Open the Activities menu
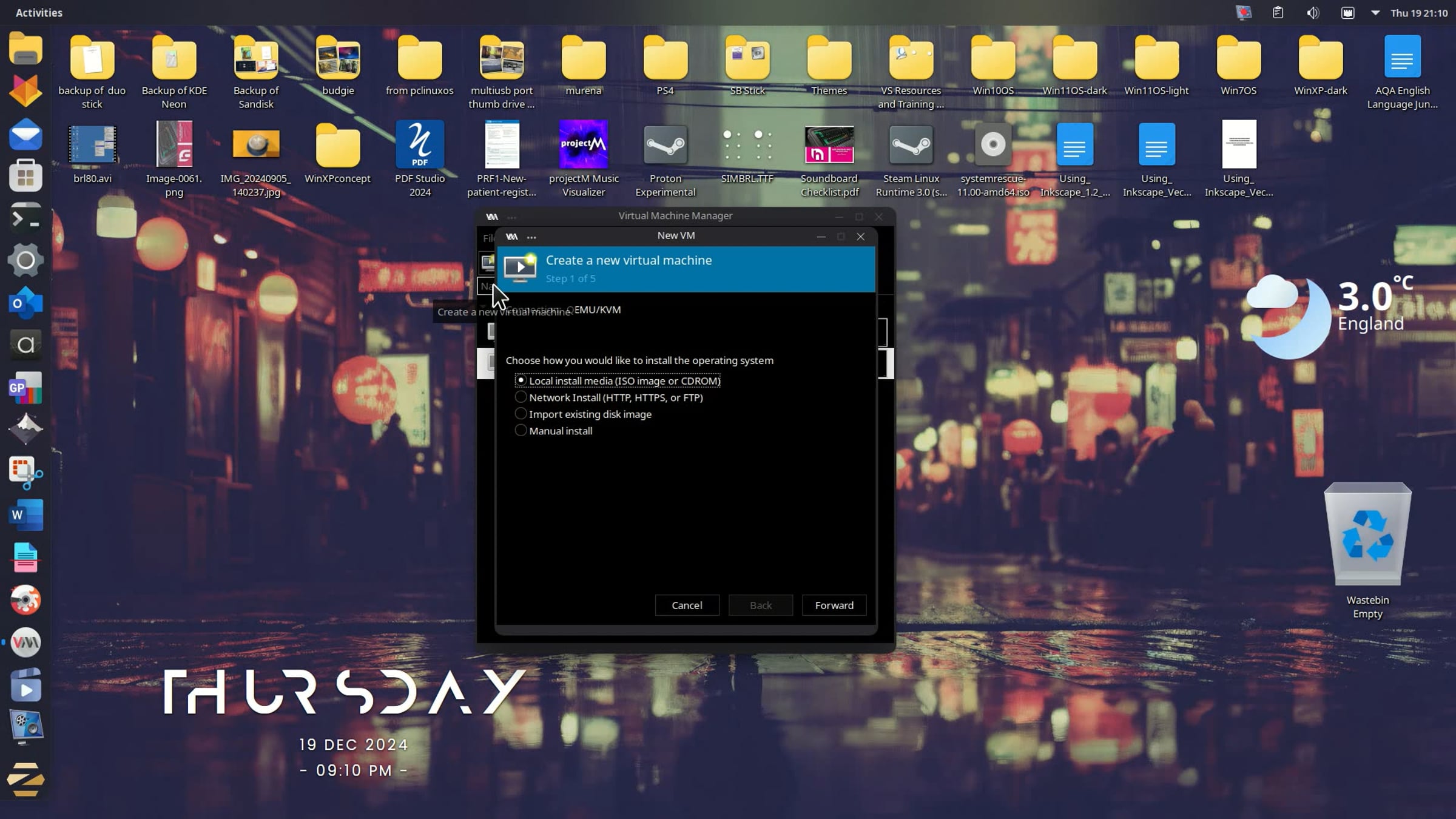Viewport: 1456px width, 819px height. tap(38, 12)
